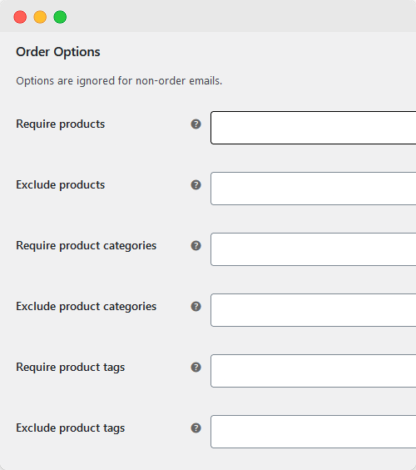Screen dimensions: 416x470
Task: Click the Require product tags label
Action: click(x=70, y=367)
